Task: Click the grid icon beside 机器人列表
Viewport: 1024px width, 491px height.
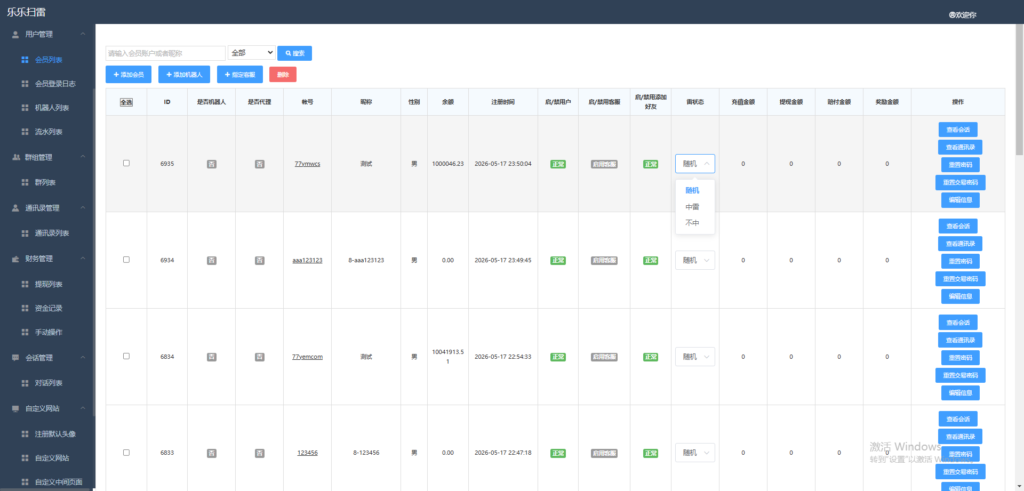Action: coord(25,108)
